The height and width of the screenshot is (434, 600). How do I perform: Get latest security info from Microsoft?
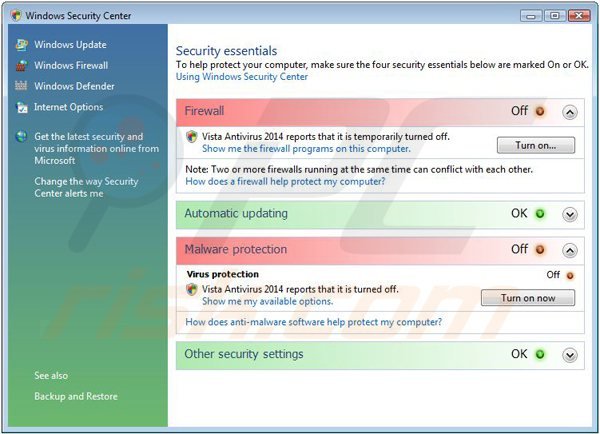(96, 148)
